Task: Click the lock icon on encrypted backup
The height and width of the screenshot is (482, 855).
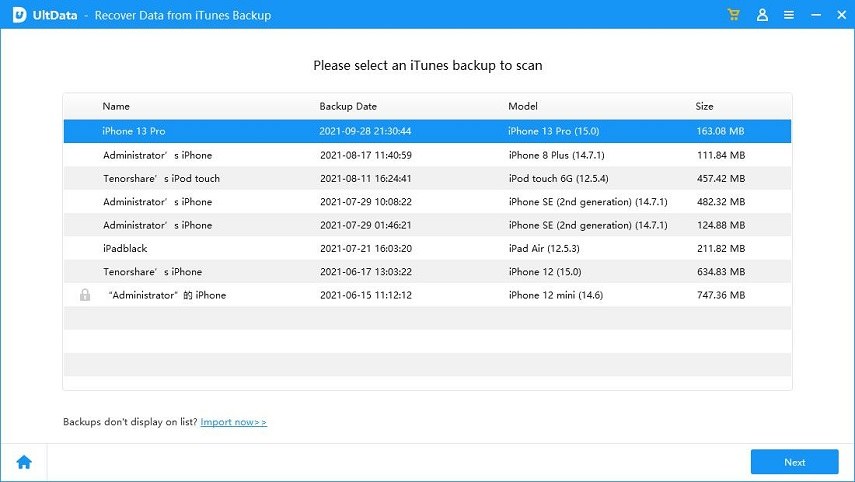Action: point(84,295)
